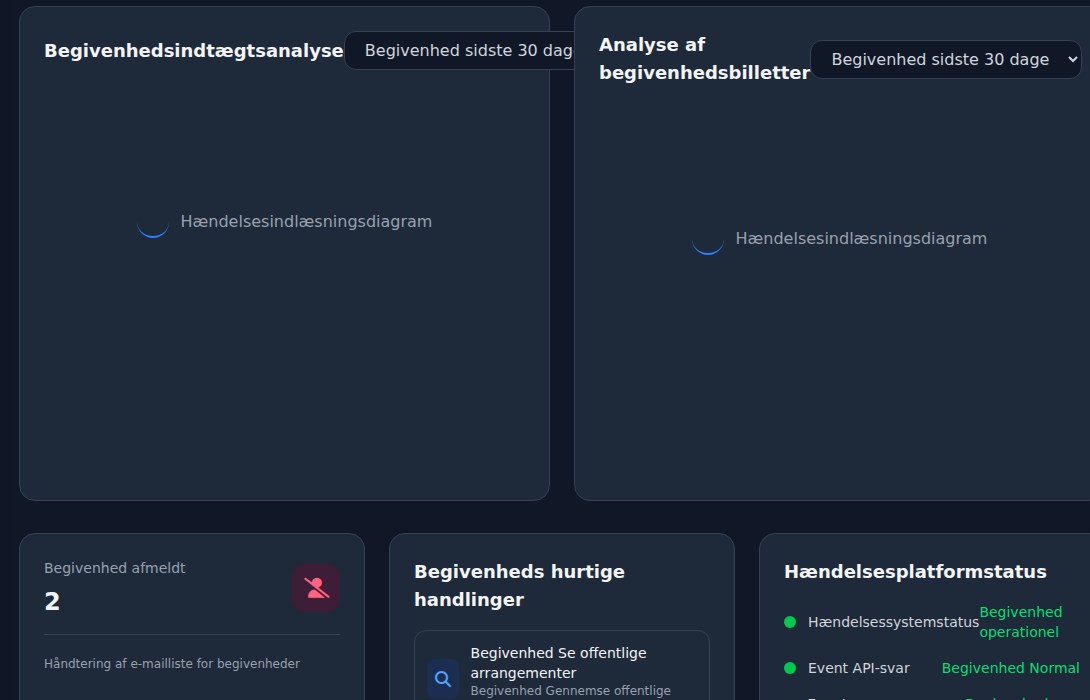Screen dimensions: 1090x700
Task: Click the unsubscribed count value 2
Action: tap(52, 601)
